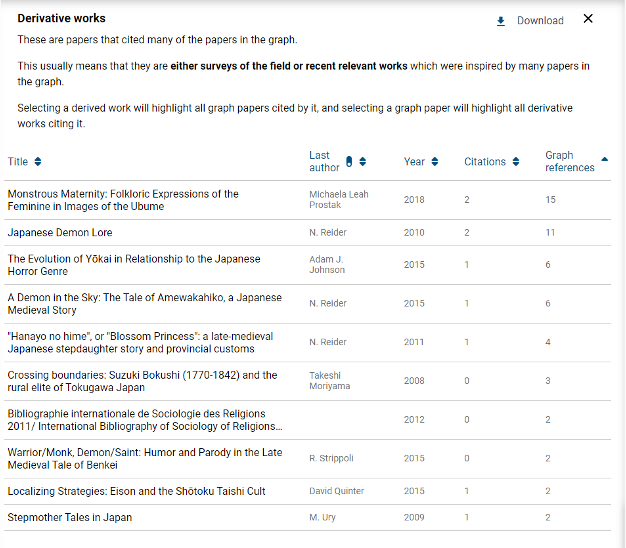Screen dimensions: 626x548
Task: Click the Last author sort arrows
Action: click(x=363, y=162)
